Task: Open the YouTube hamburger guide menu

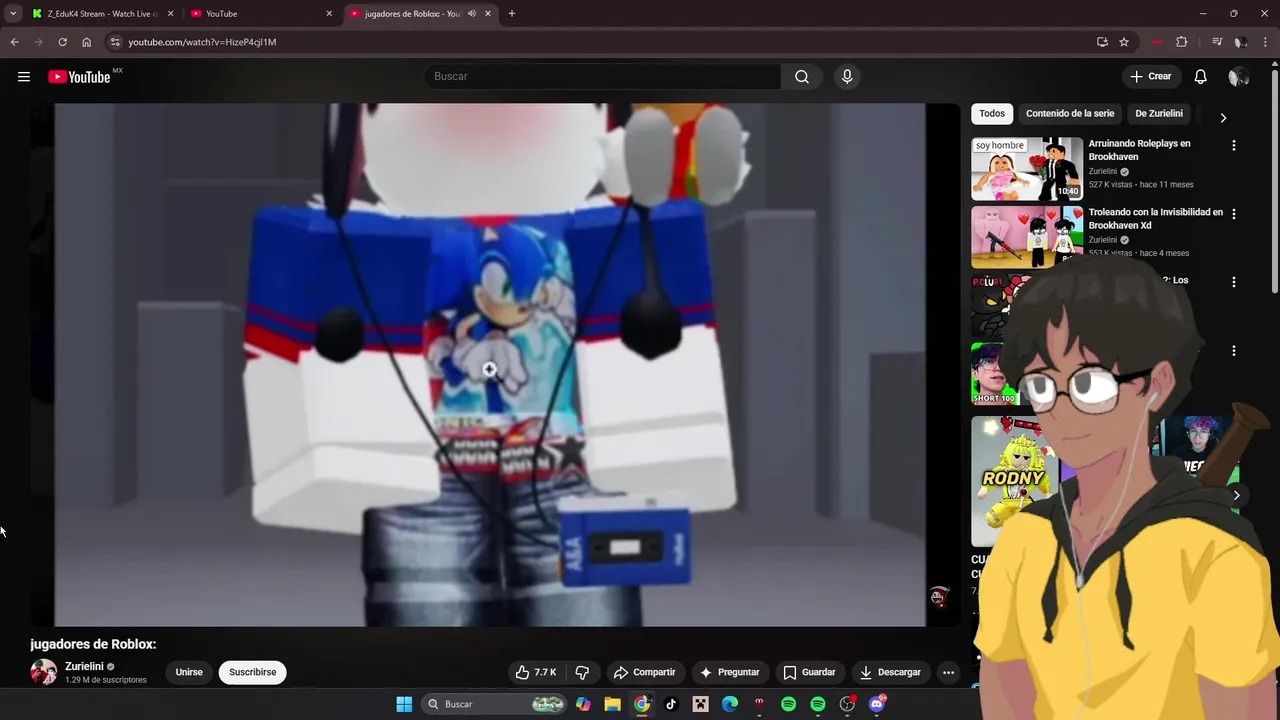Action: coord(24,77)
